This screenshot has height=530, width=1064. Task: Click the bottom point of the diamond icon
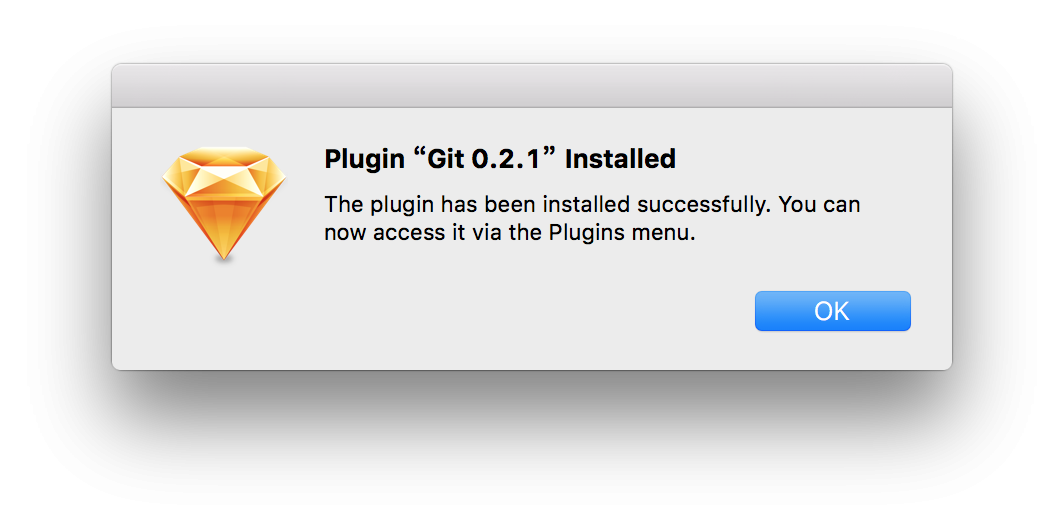click(224, 255)
